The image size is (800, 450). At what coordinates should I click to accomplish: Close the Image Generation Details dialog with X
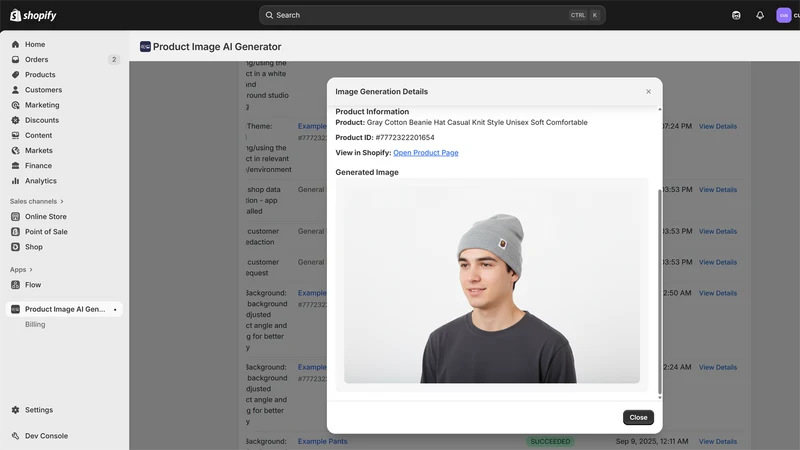648,92
